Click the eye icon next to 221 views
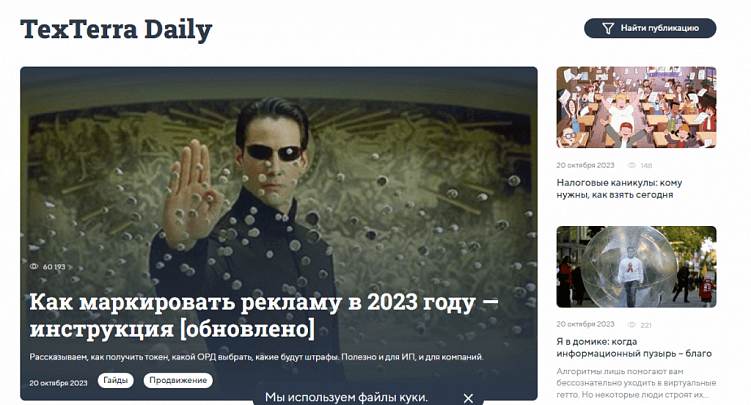The height and width of the screenshot is (405, 751). click(632, 325)
